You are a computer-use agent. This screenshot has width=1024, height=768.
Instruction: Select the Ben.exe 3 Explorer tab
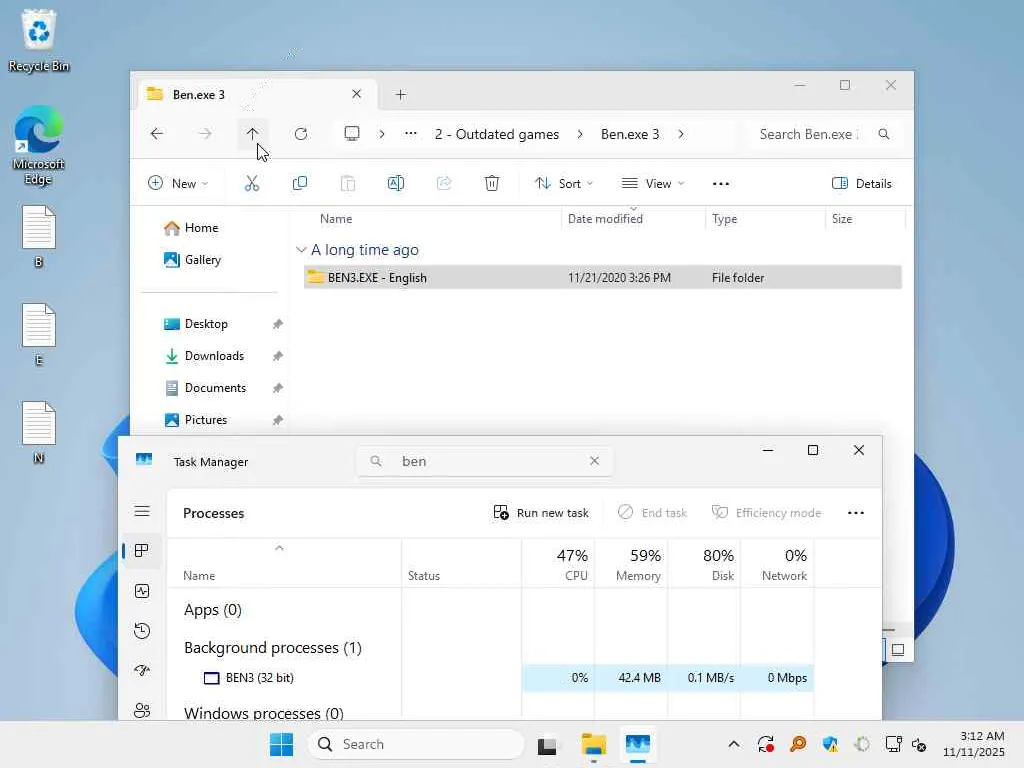click(256, 95)
